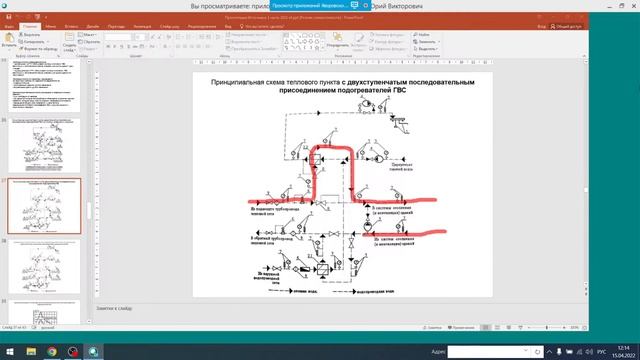
Task: Click the Share (Общий доступ) button
Action: pyautogui.click(x=566, y=26)
